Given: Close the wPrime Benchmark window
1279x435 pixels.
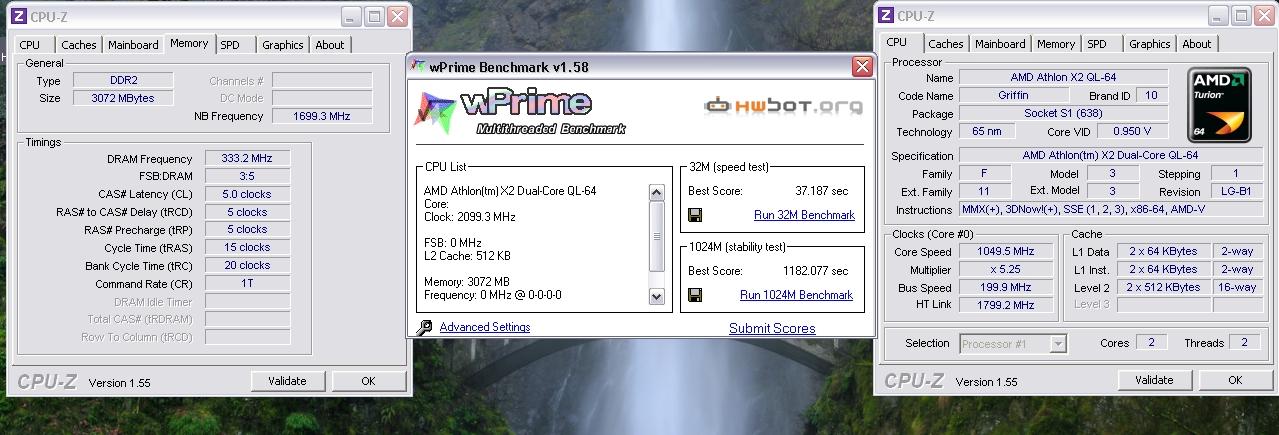Looking at the screenshot, I should click(x=861, y=67).
